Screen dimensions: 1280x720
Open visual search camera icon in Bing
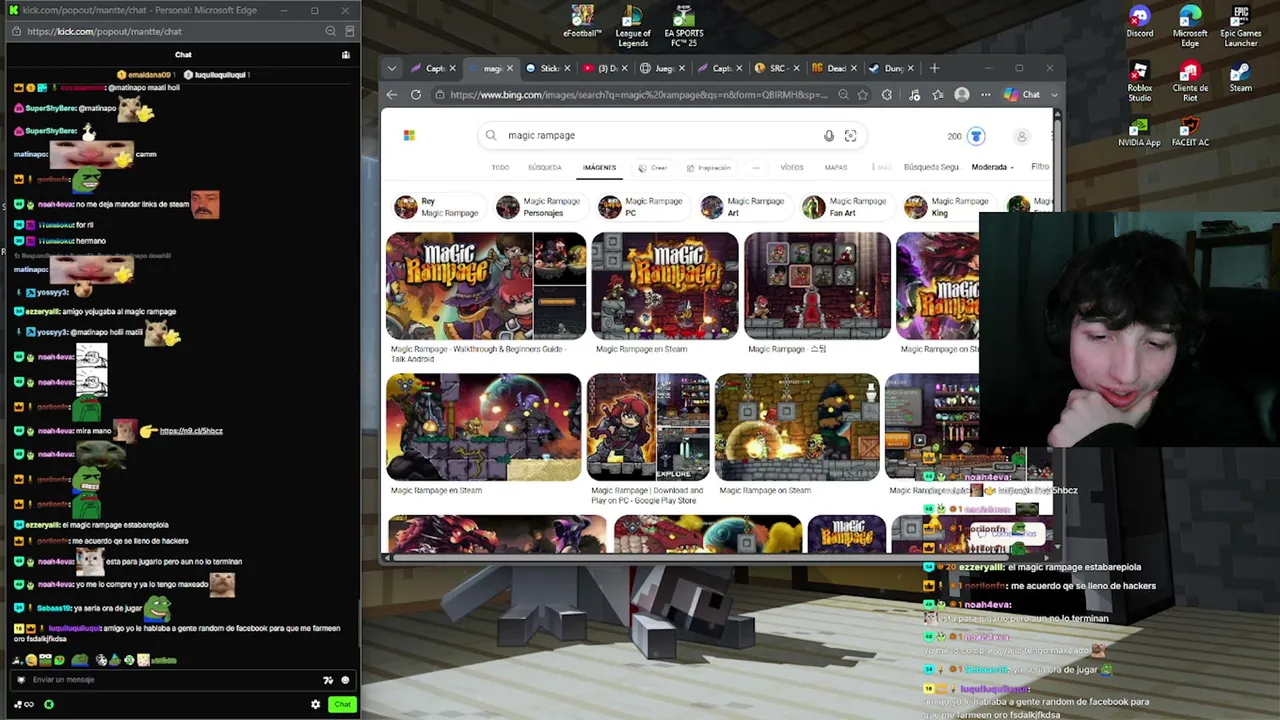pos(850,136)
